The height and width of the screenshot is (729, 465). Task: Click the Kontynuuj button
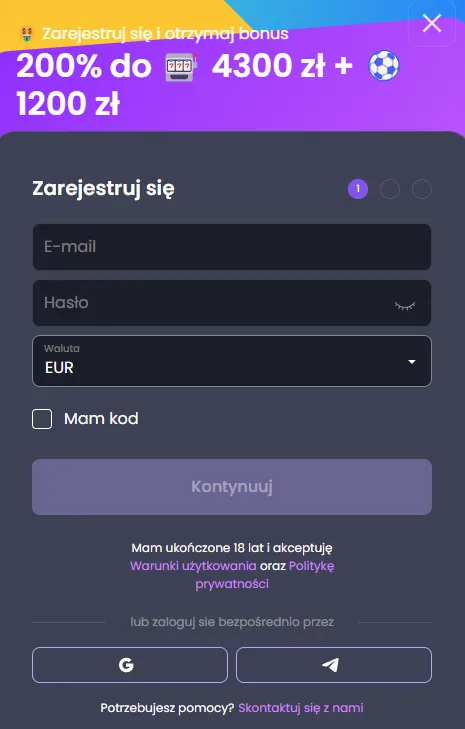[232, 487]
